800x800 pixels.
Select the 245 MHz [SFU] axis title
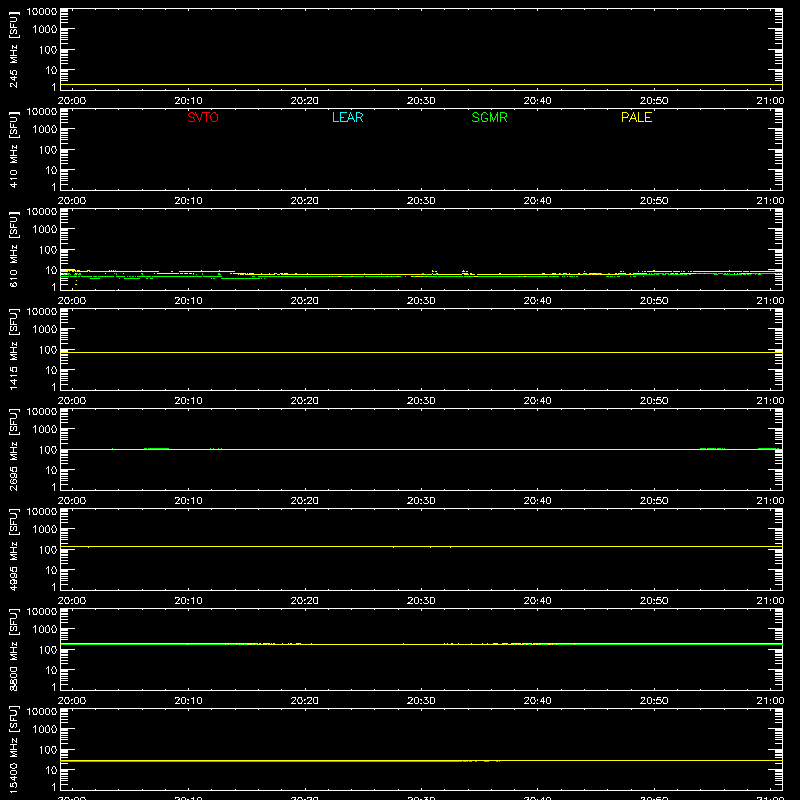[14, 49]
